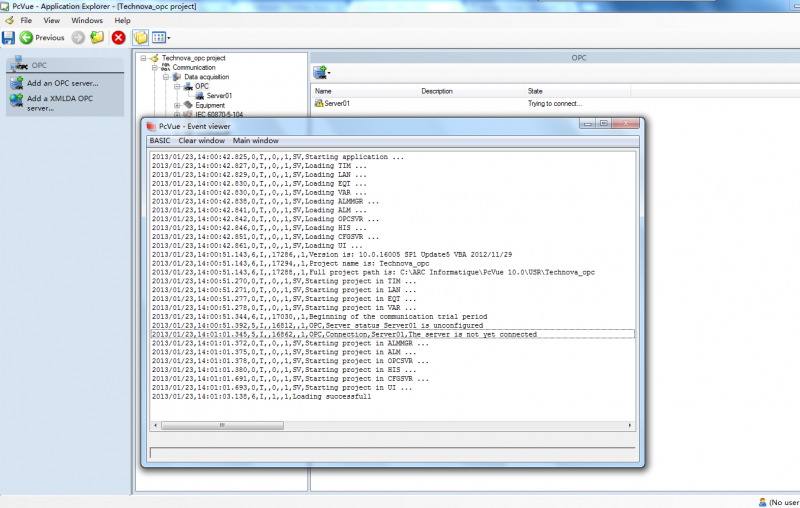The height and width of the screenshot is (508, 800).
Task: Expand the IEC 60870-5-104 tree node
Action: pyautogui.click(x=177, y=114)
